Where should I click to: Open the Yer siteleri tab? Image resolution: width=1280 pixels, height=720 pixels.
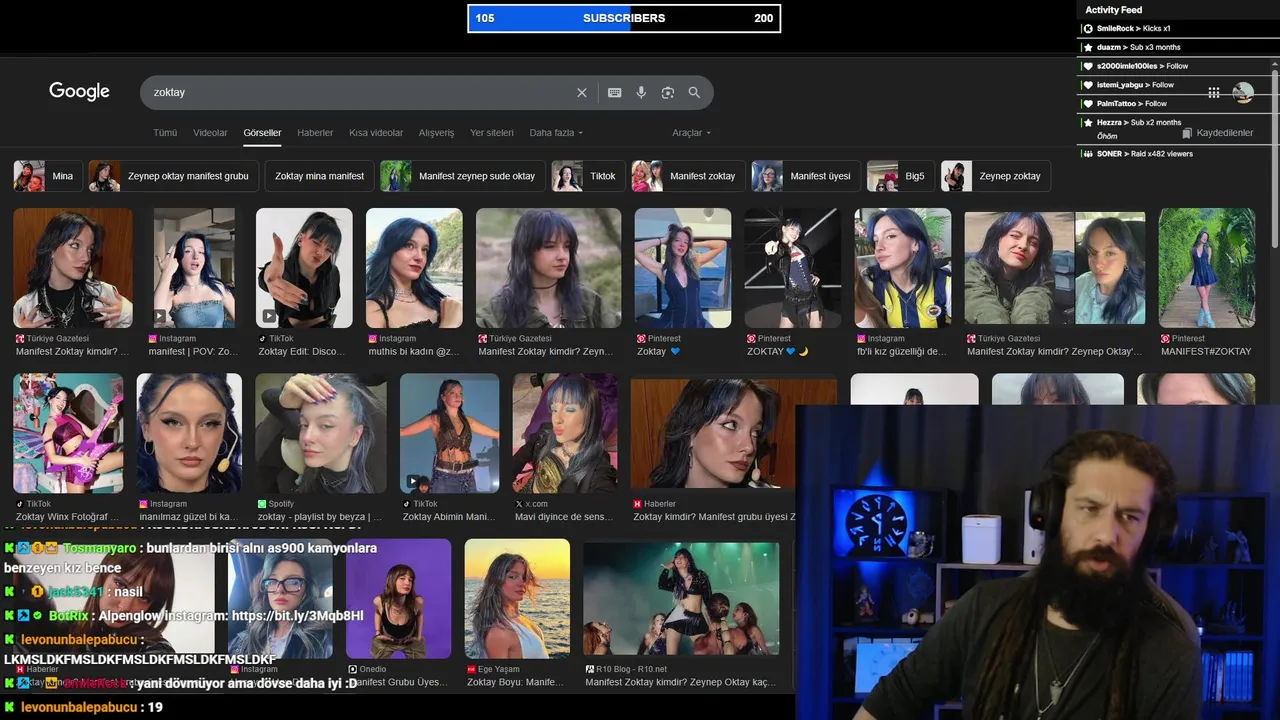click(x=492, y=133)
